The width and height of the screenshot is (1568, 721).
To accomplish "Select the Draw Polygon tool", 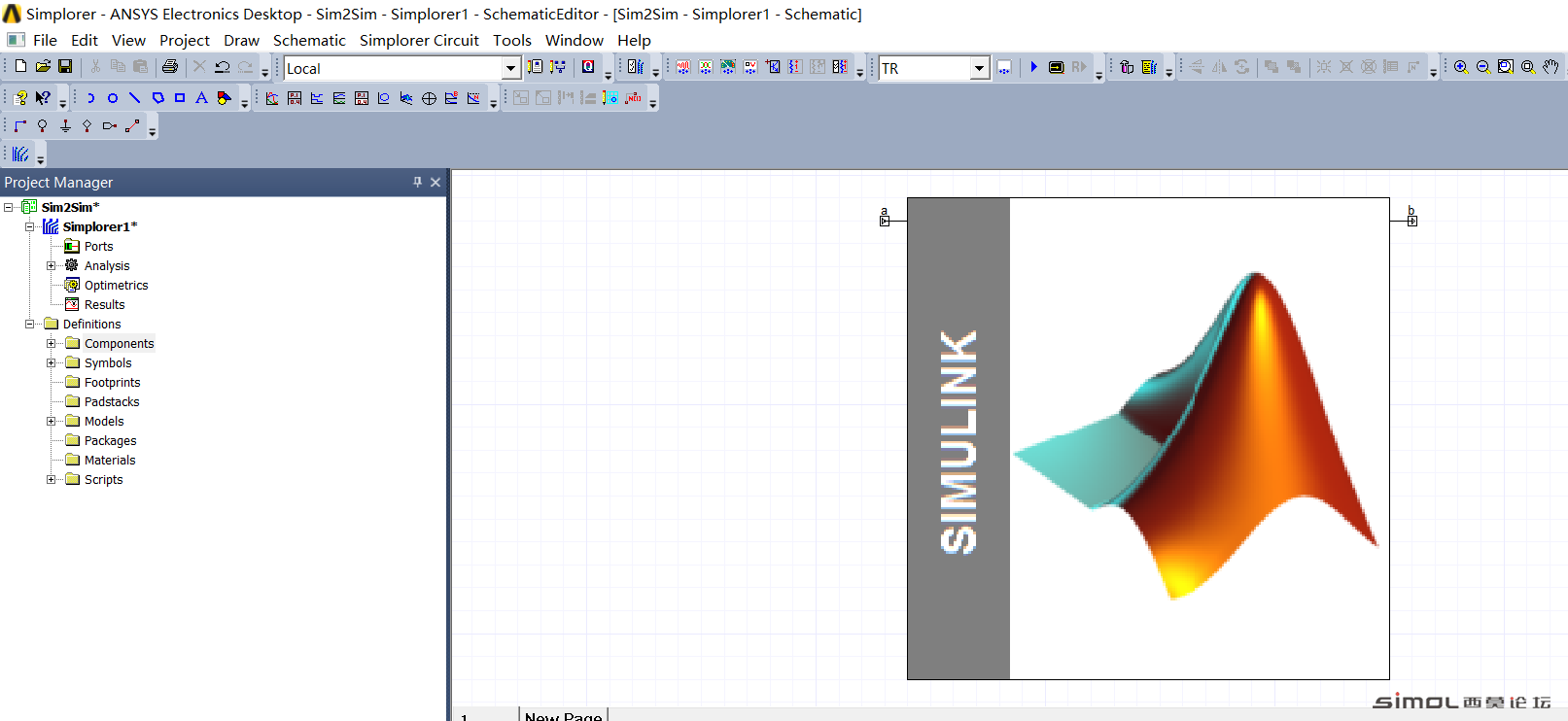I will click(x=157, y=97).
